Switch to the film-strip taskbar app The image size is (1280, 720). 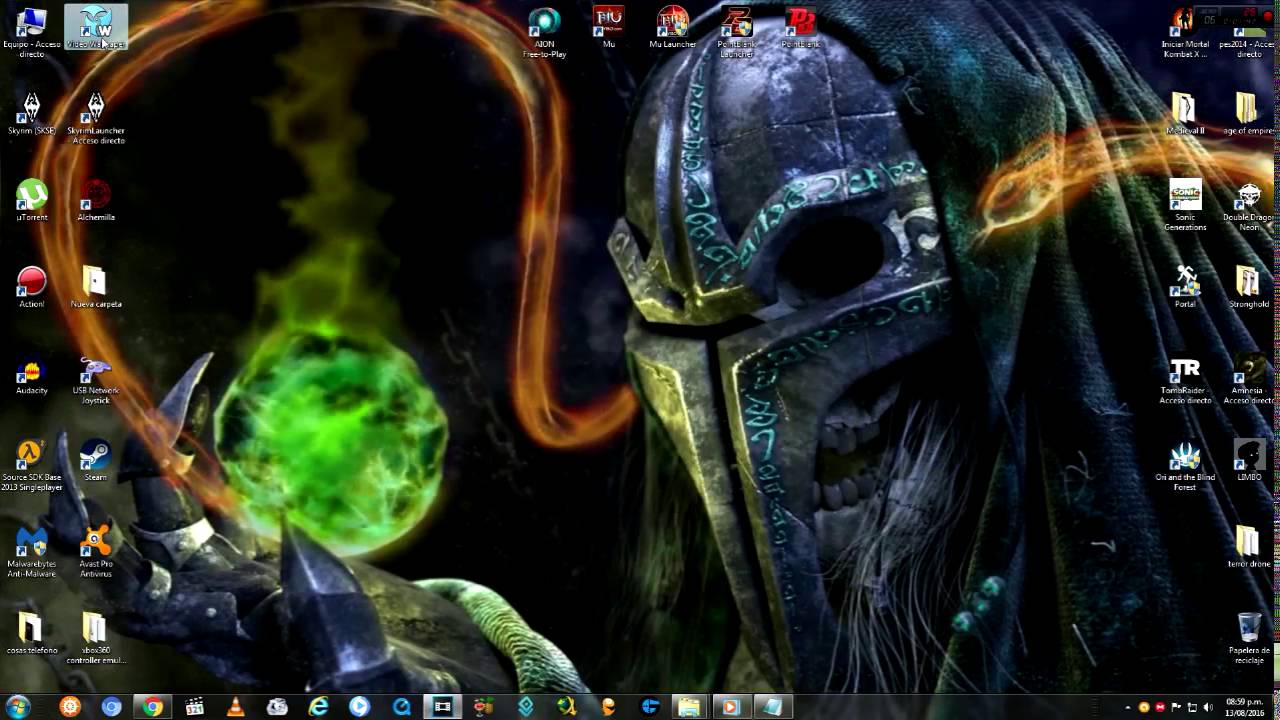tap(442, 707)
